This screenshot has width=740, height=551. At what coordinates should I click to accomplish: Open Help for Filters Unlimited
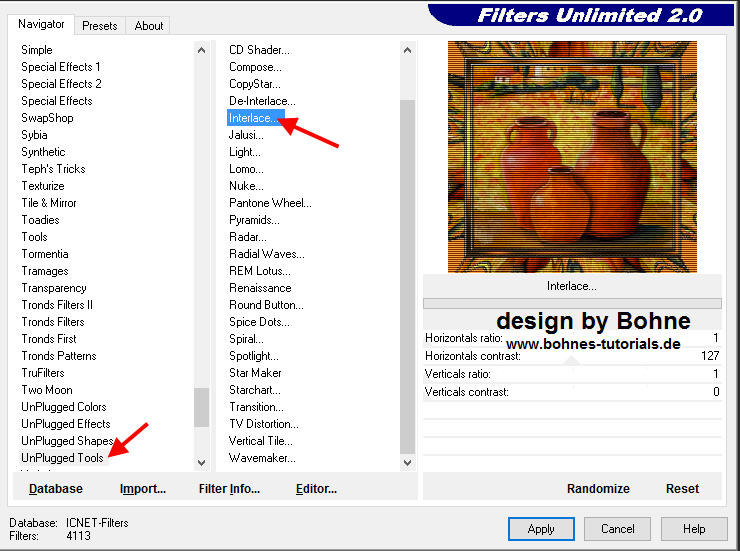pos(694,528)
